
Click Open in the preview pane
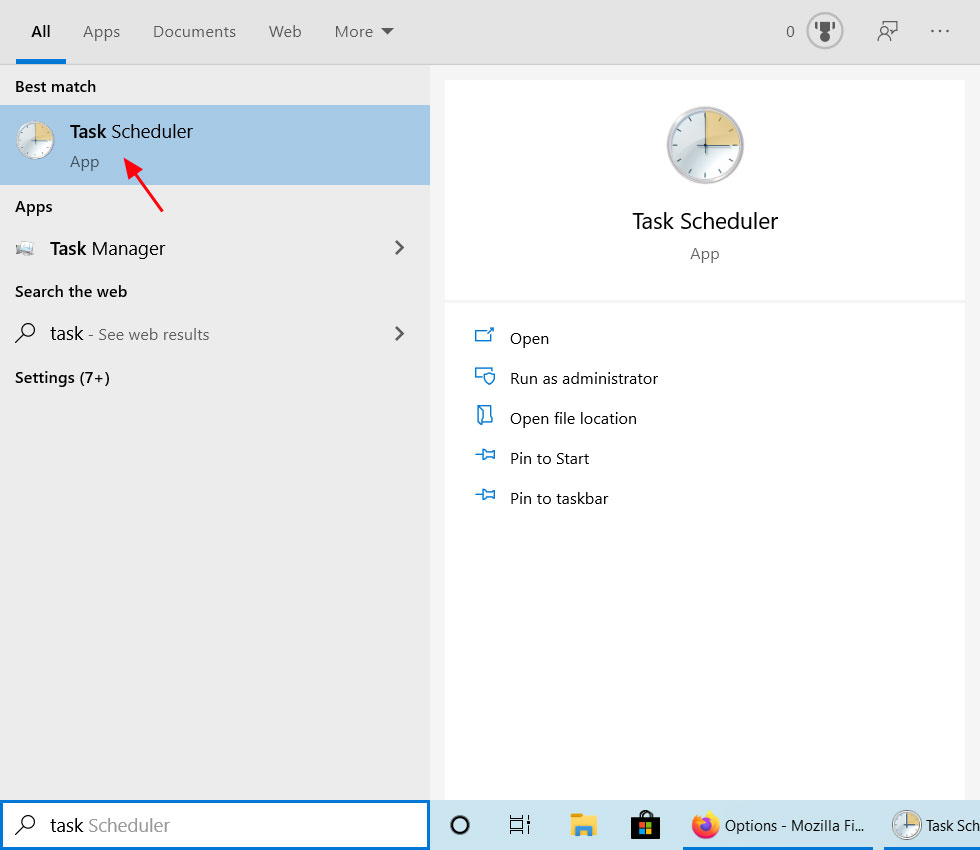point(529,338)
